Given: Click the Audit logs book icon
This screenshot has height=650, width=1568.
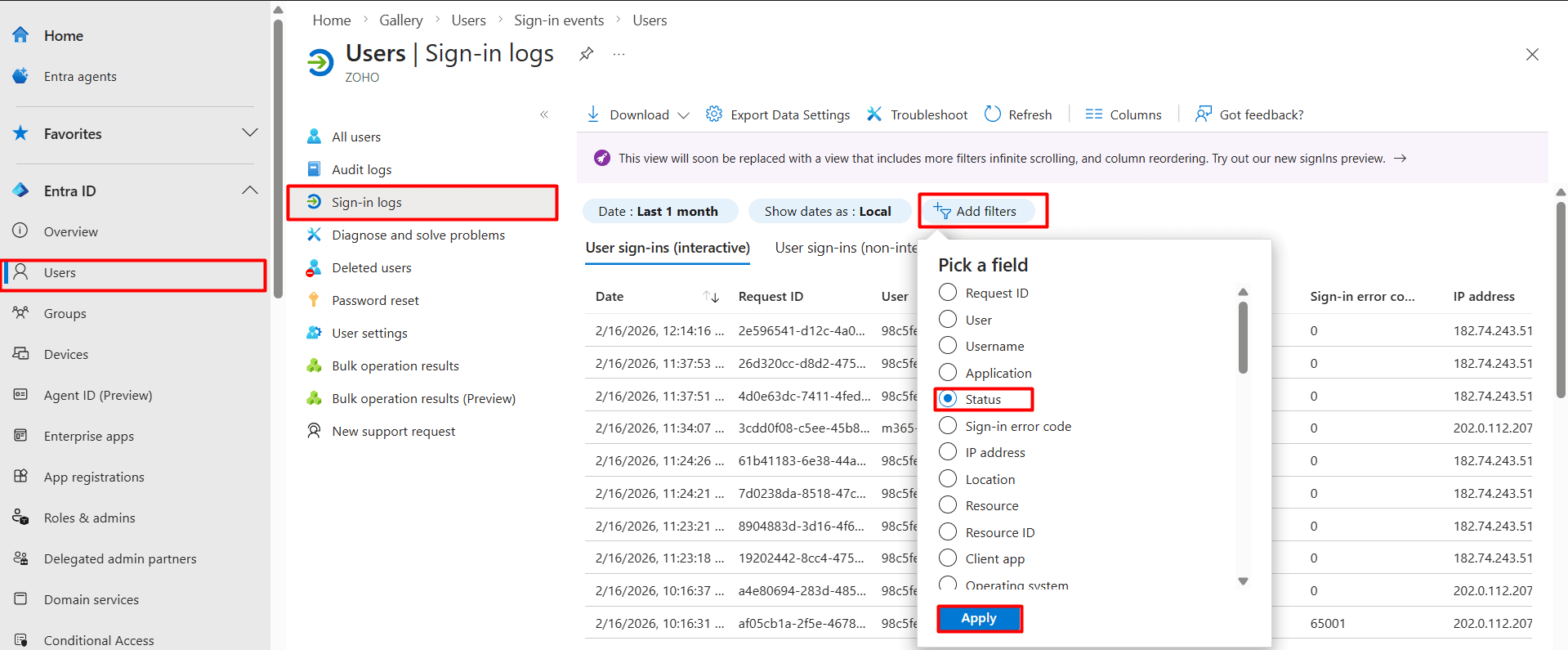Looking at the screenshot, I should point(314,169).
